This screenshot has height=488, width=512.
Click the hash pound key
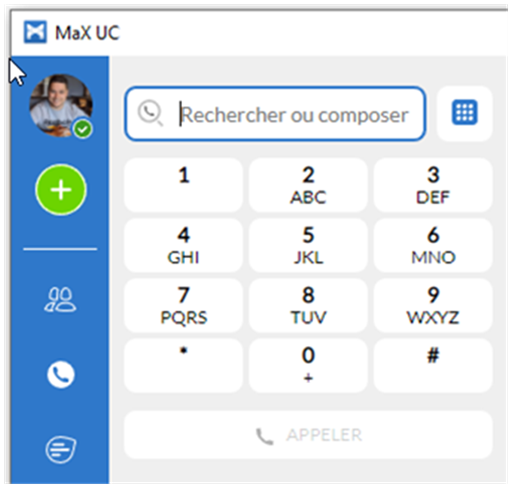433,365
